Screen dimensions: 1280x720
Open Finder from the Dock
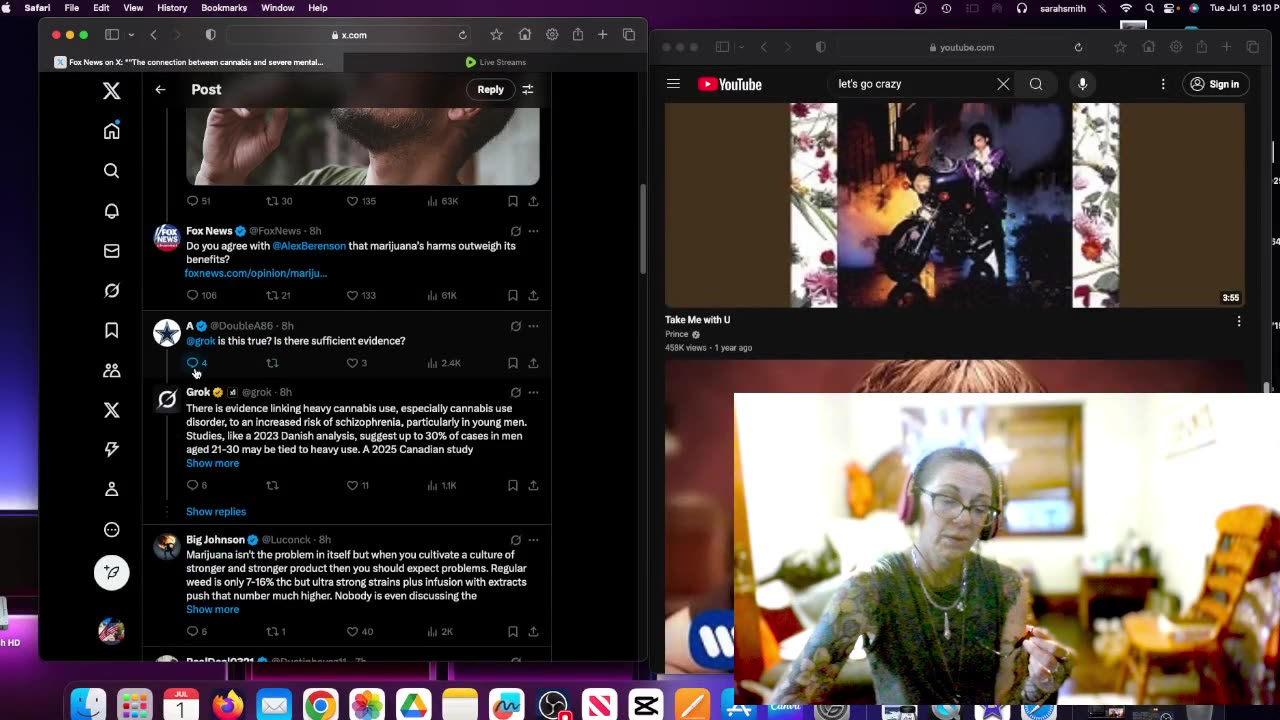(89, 706)
